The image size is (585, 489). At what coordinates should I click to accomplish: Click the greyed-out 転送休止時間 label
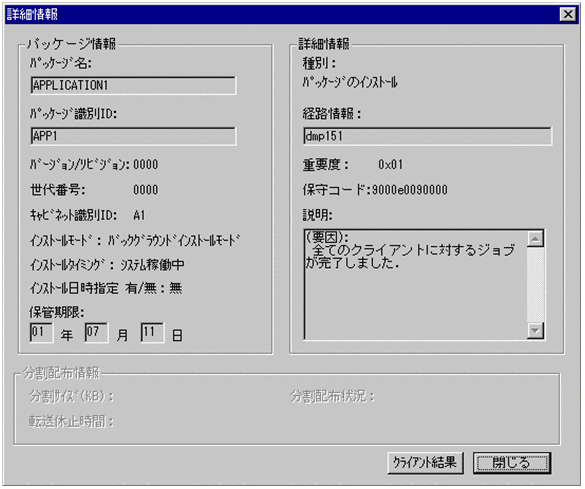click(71, 422)
